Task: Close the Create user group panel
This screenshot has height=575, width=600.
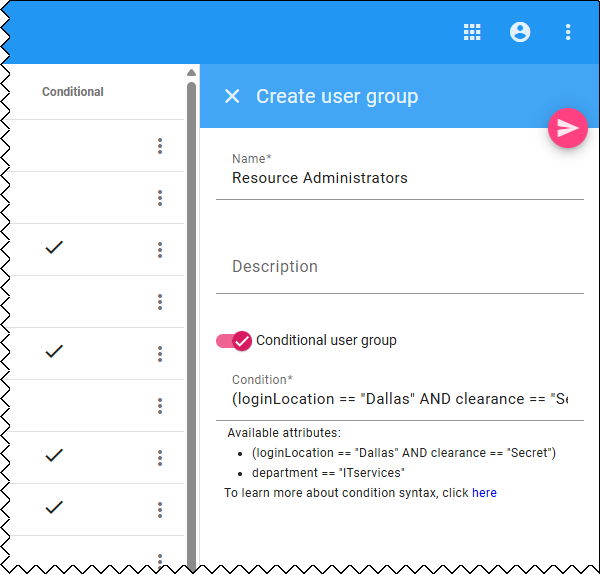Action: click(232, 96)
